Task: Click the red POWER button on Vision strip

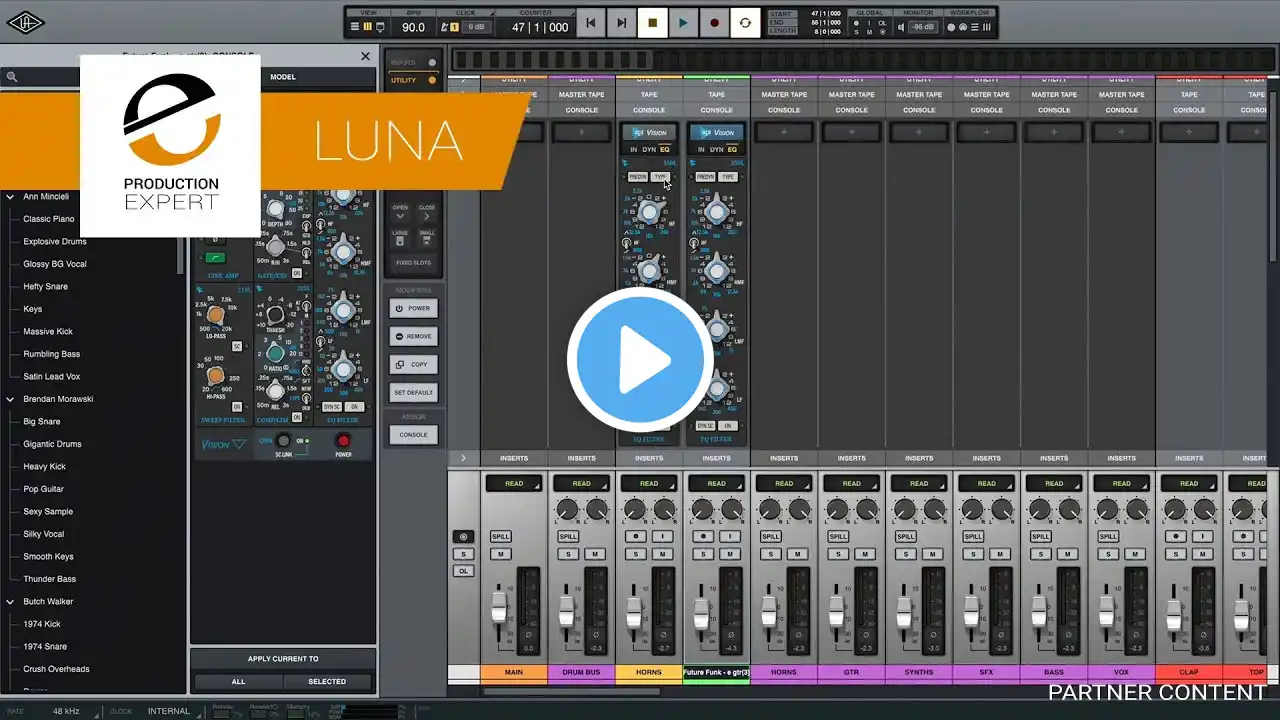Action: tap(343, 441)
